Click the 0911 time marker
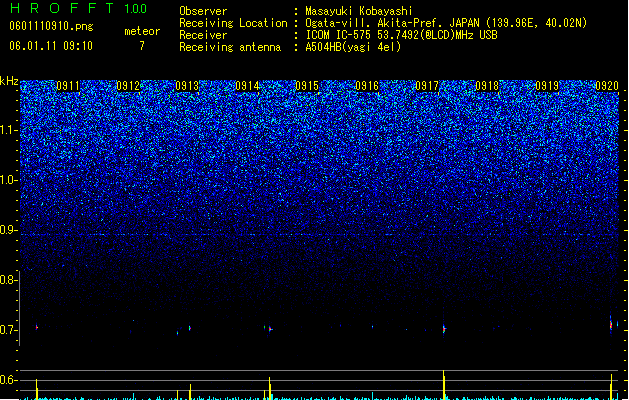This screenshot has height=400, width=629. point(68,86)
